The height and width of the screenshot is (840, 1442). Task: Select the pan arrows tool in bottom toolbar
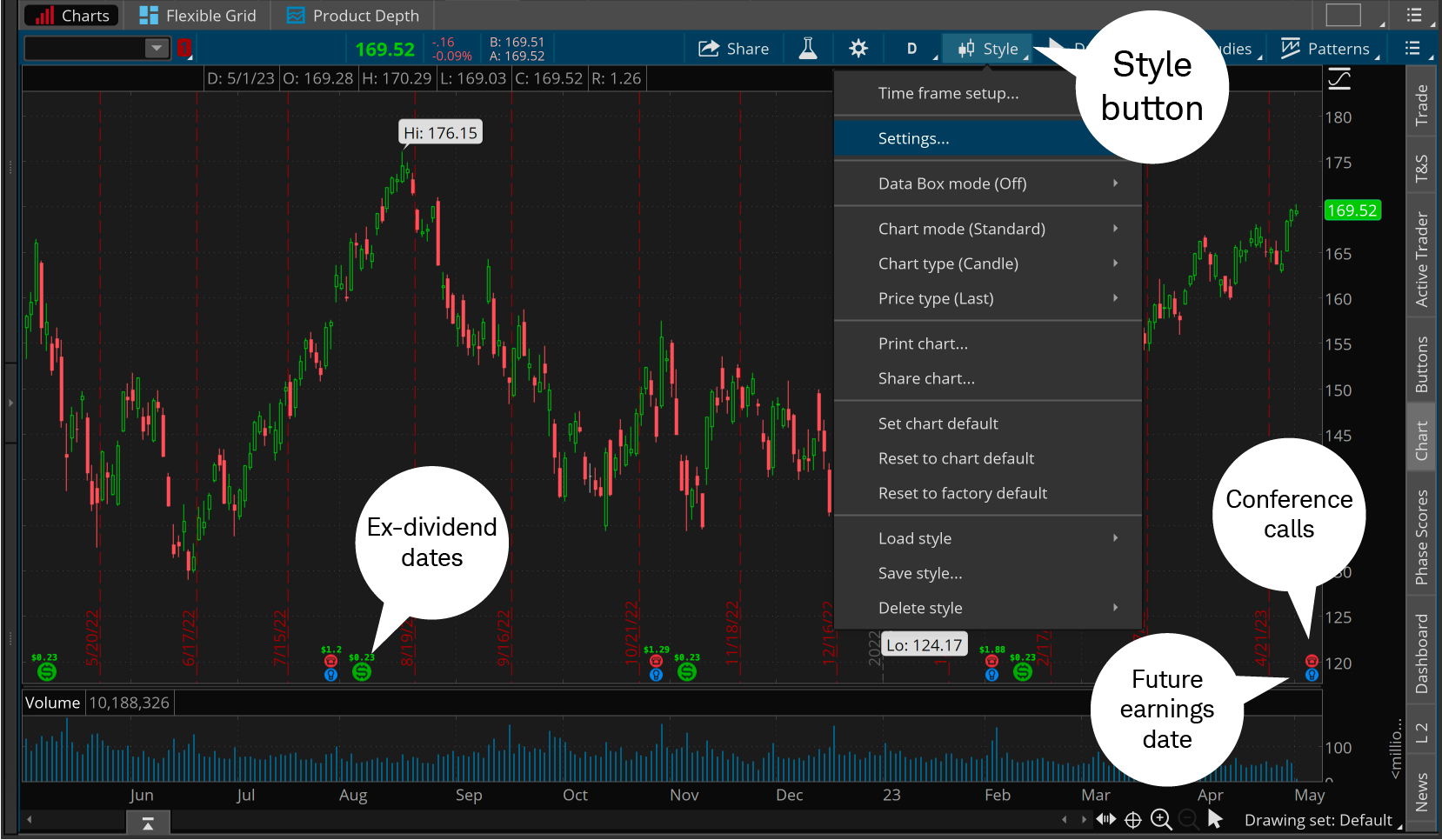[x=1106, y=819]
